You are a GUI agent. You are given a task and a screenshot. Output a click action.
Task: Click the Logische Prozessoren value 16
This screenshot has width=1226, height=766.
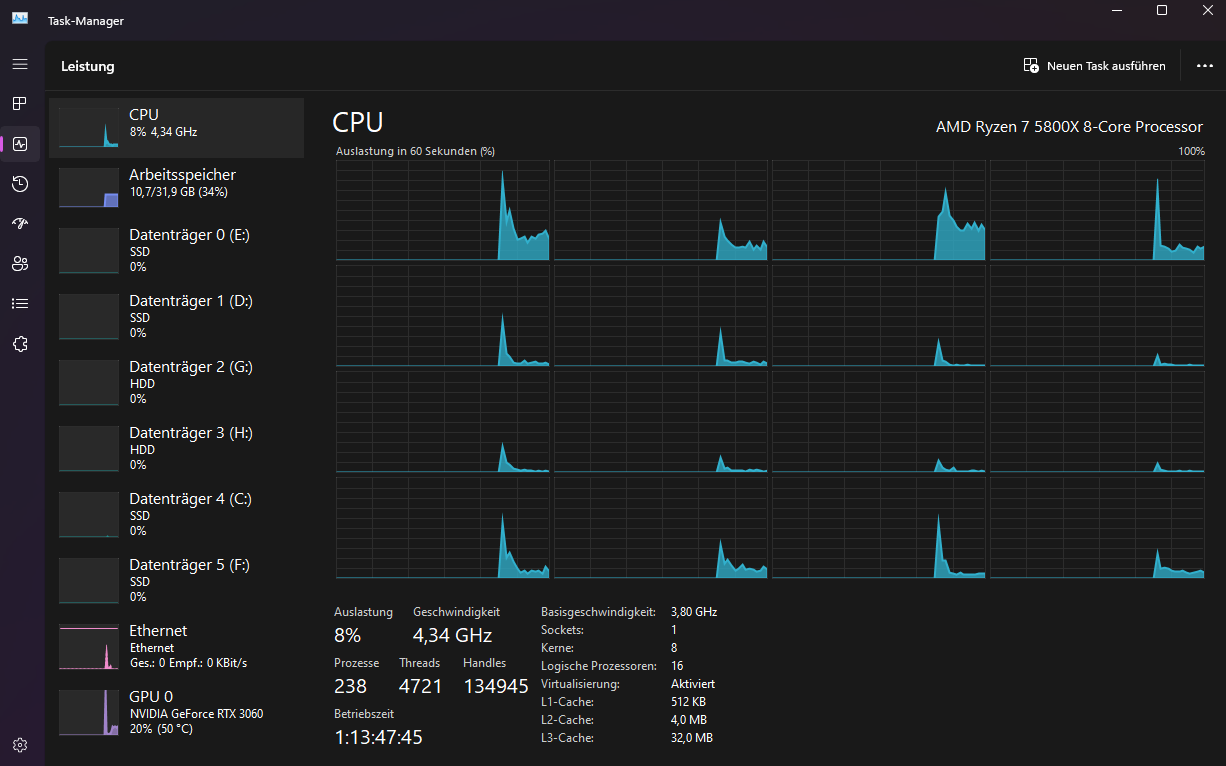pos(677,666)
